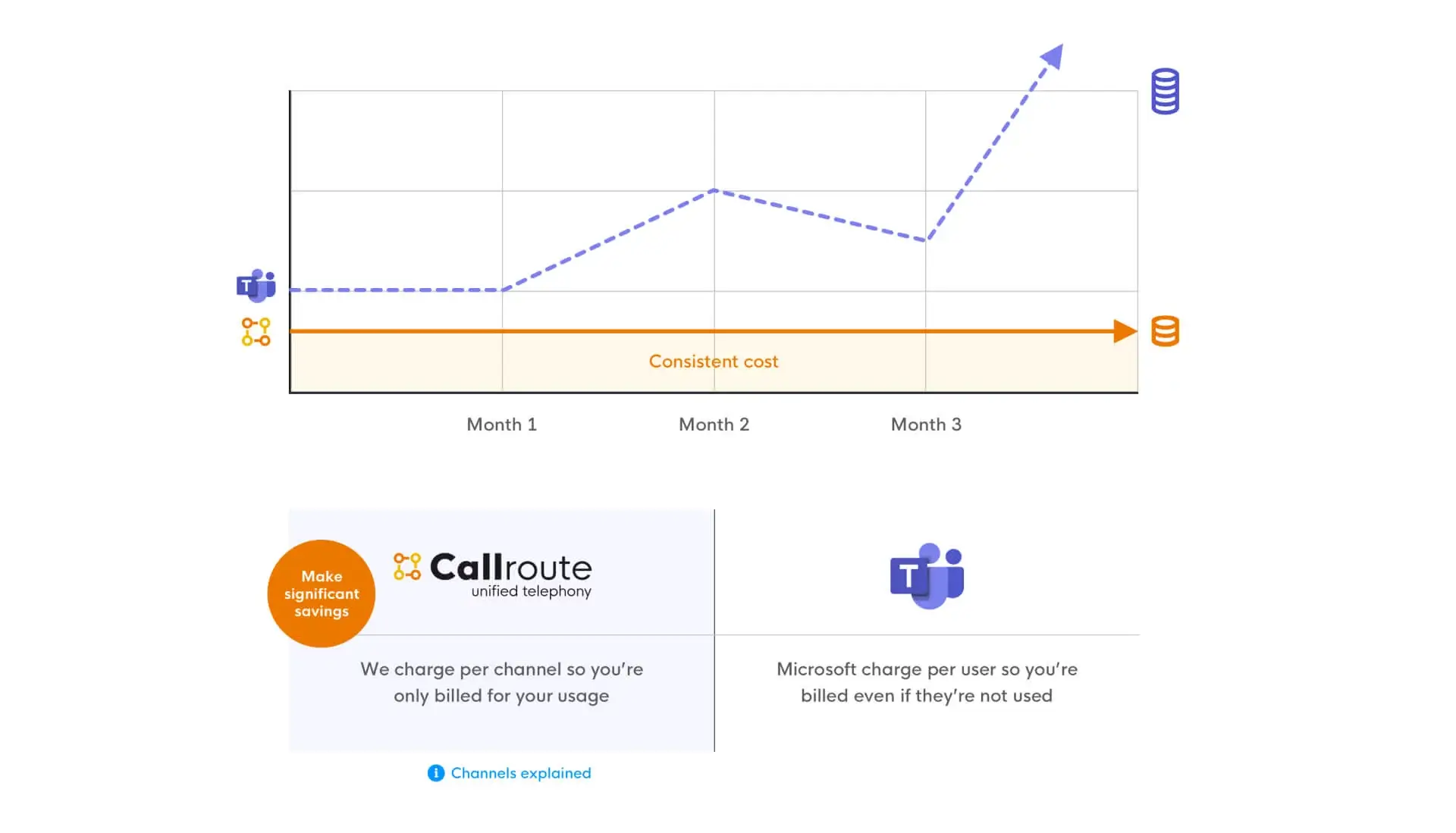Click the purple dashed arrowhead above the chart
The width and height of the screenshot is (1456, 833).
(x=1053, y=56)
